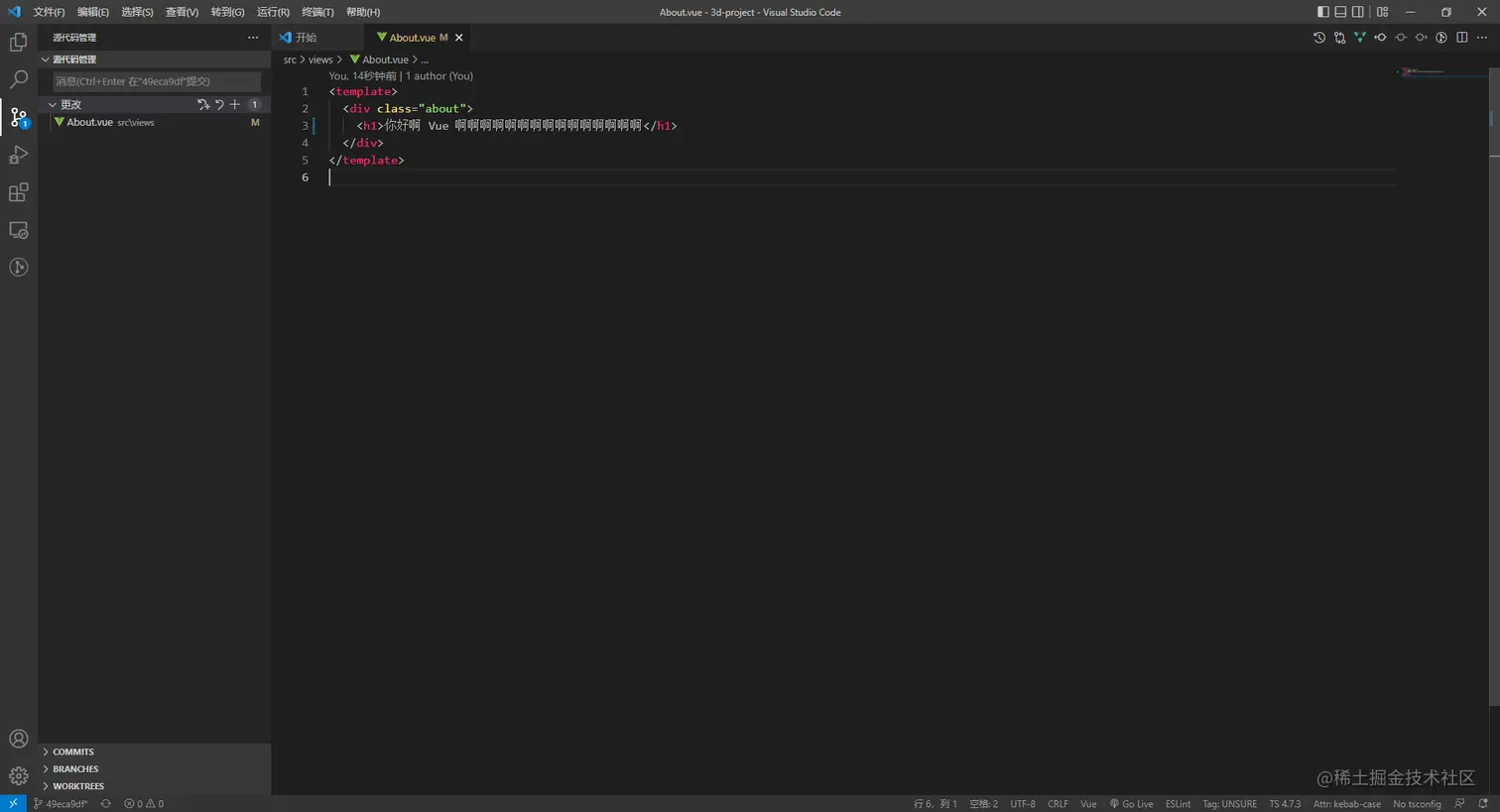Split the editor to the right
The width and height of the screenshot is (1500, 812).
[x=1462, y=38]
